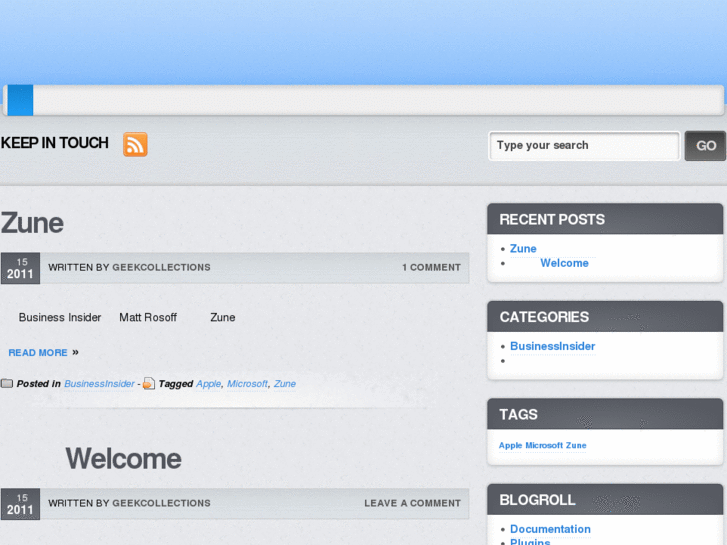Click Matt Rosoff text in the excerpt

[148, 317]
